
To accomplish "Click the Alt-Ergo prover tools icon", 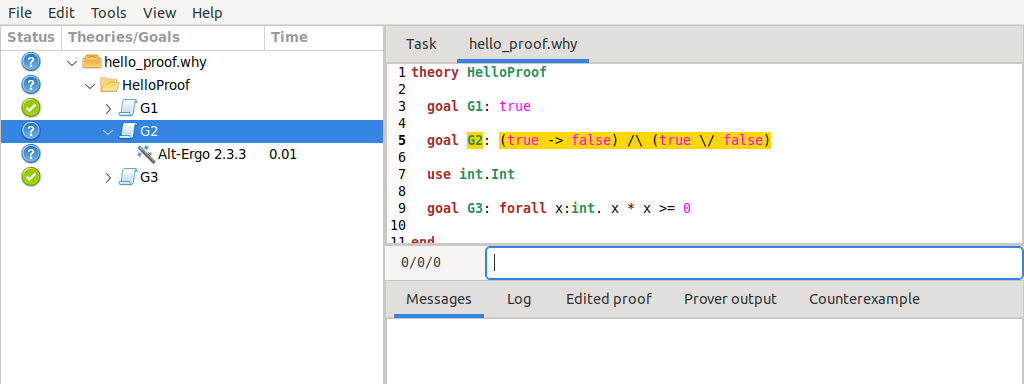I will point(146,154).
